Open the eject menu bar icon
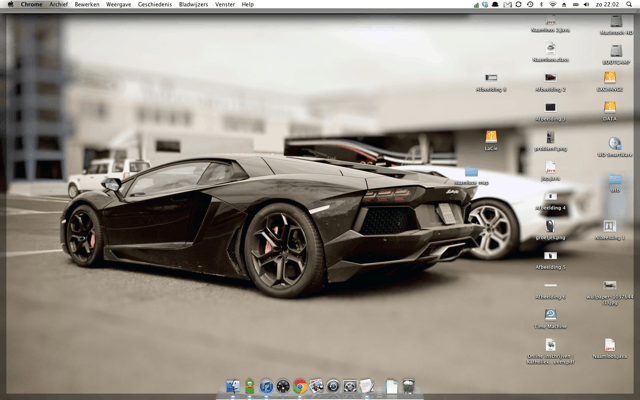This screenshot has width=640, height=400. (x=564, y=4)
